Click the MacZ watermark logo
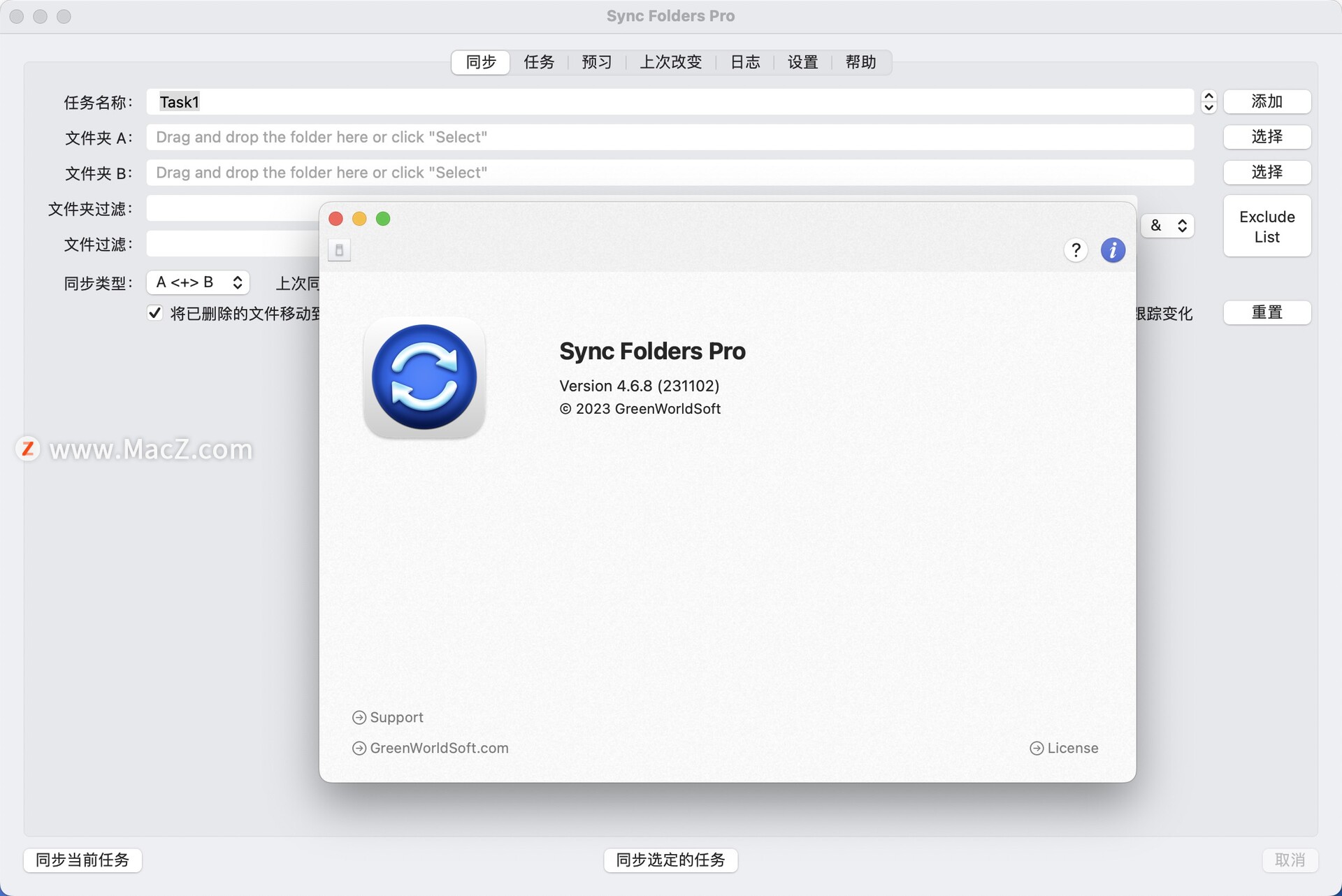Viewport: 1342px width, 896px height. point(28,449)
